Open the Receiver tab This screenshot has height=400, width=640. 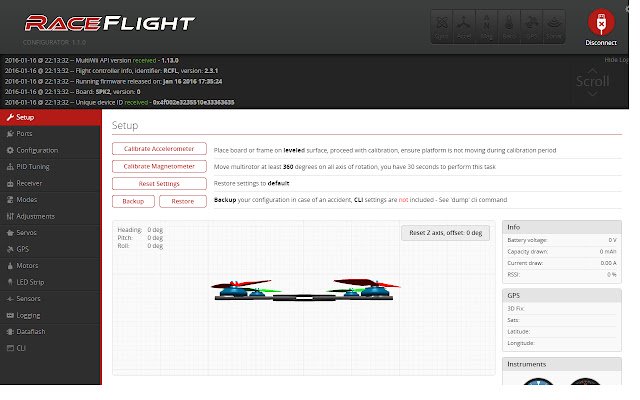click(x=51, y=183)
